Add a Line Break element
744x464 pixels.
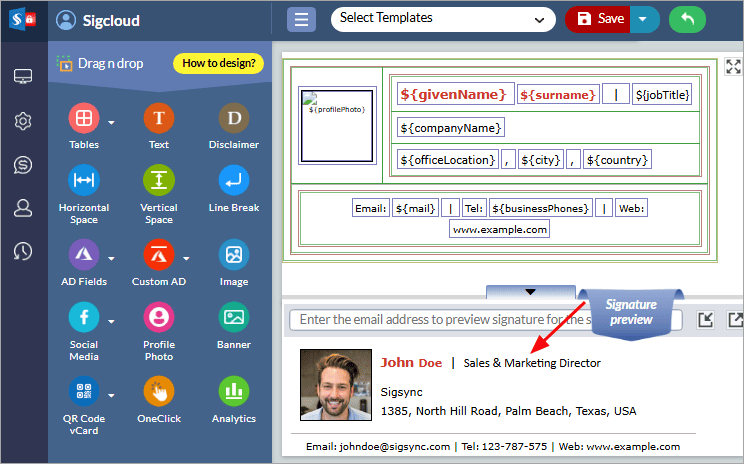tap(234, 180)
